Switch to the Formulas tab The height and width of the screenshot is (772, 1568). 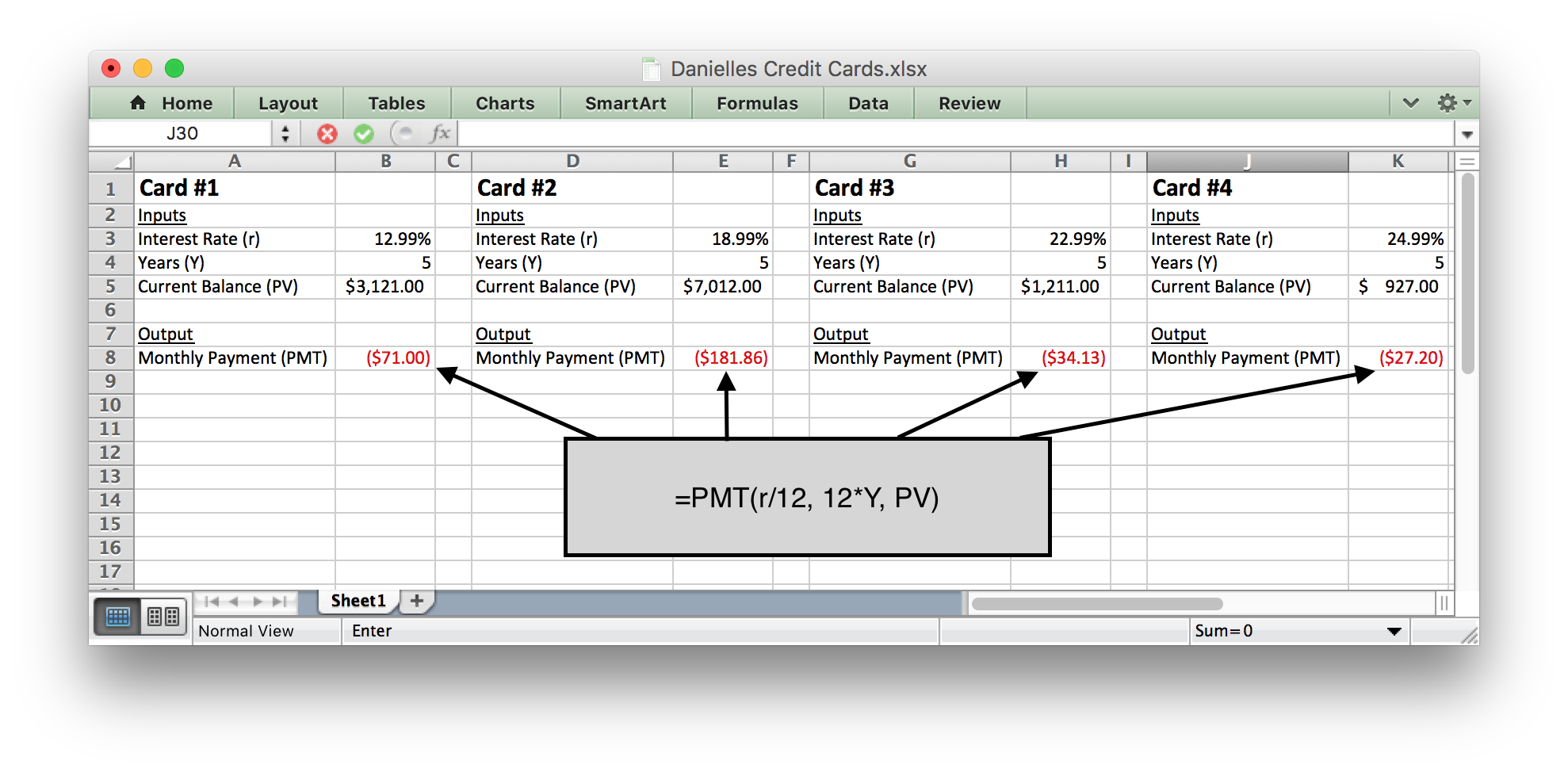756,102
